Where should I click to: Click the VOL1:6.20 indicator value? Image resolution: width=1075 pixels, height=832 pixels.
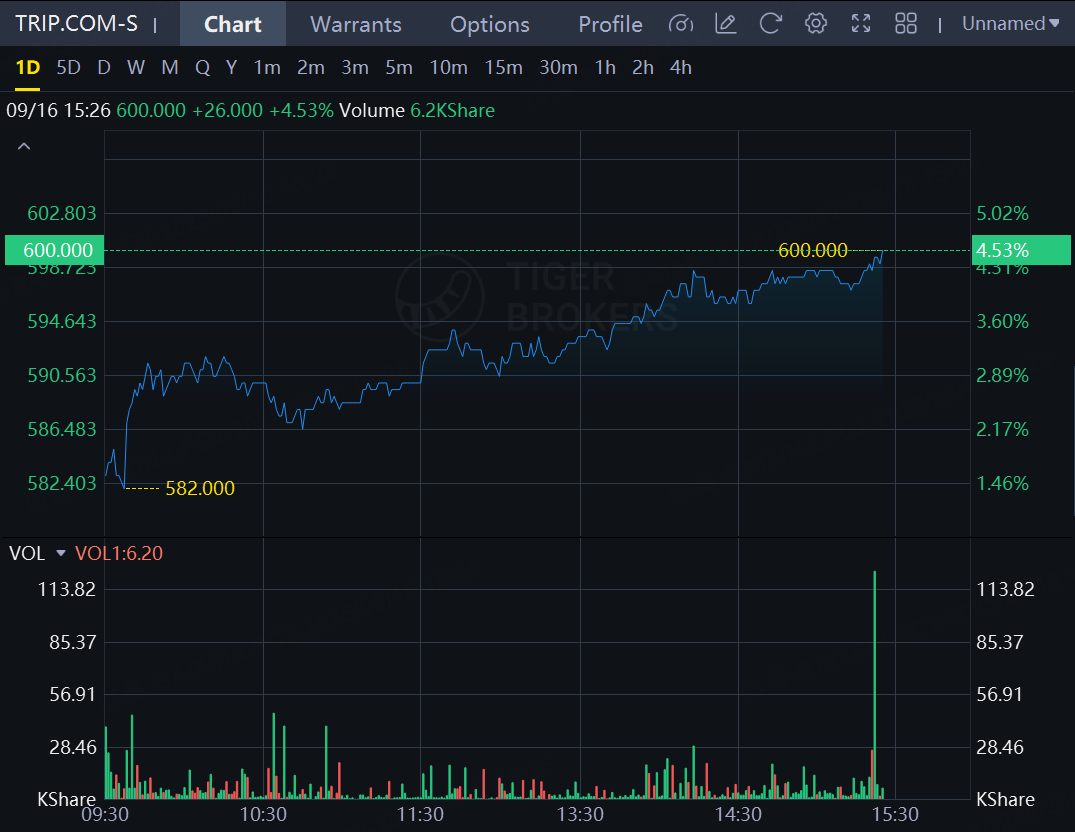coord(119,553)
